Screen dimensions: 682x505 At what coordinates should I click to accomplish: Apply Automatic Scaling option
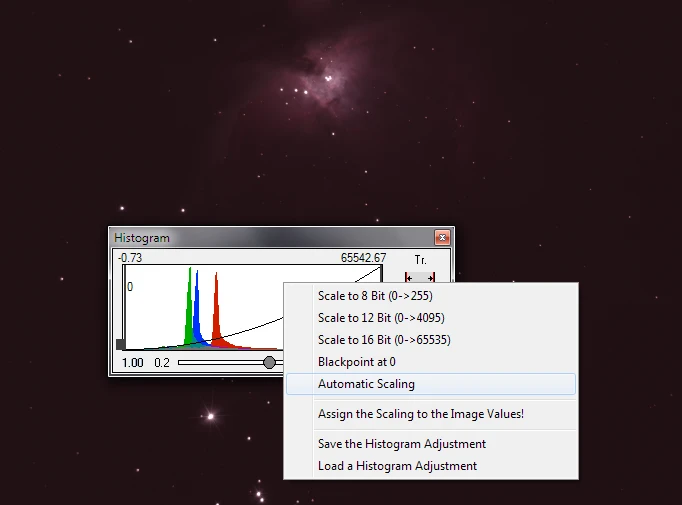pos(366,384)
